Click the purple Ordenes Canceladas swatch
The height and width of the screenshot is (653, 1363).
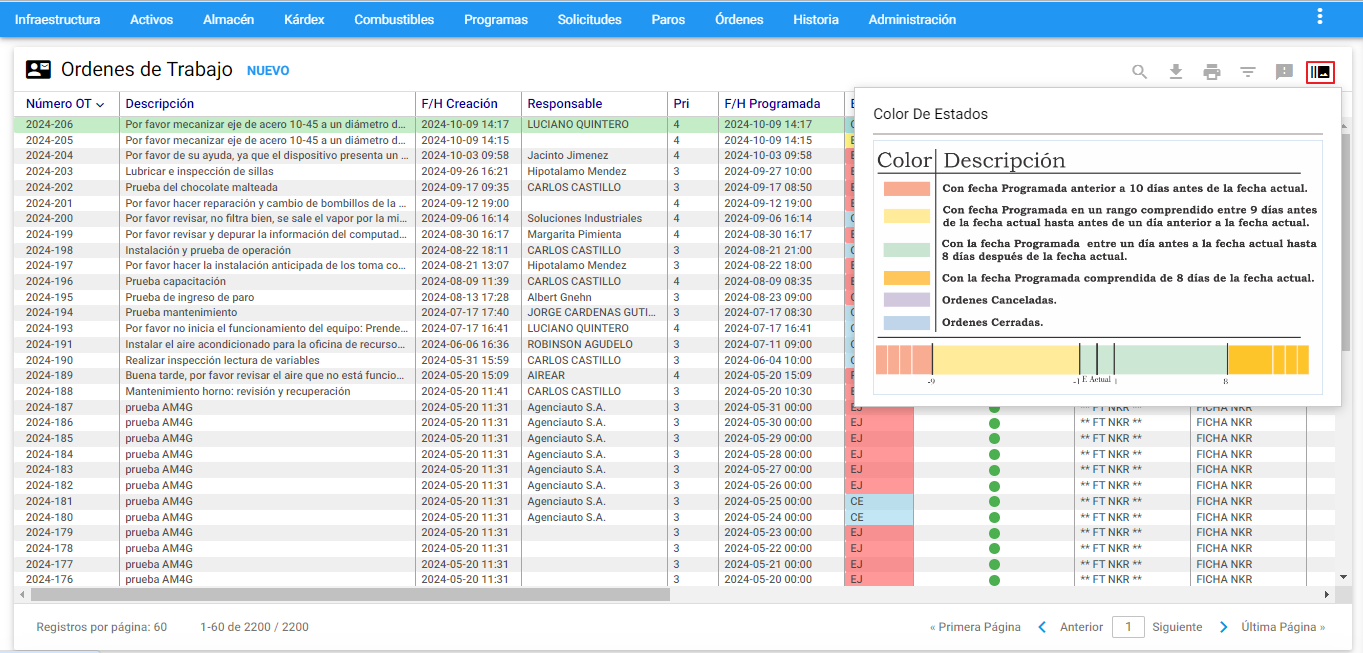click(x=906, y=300)
